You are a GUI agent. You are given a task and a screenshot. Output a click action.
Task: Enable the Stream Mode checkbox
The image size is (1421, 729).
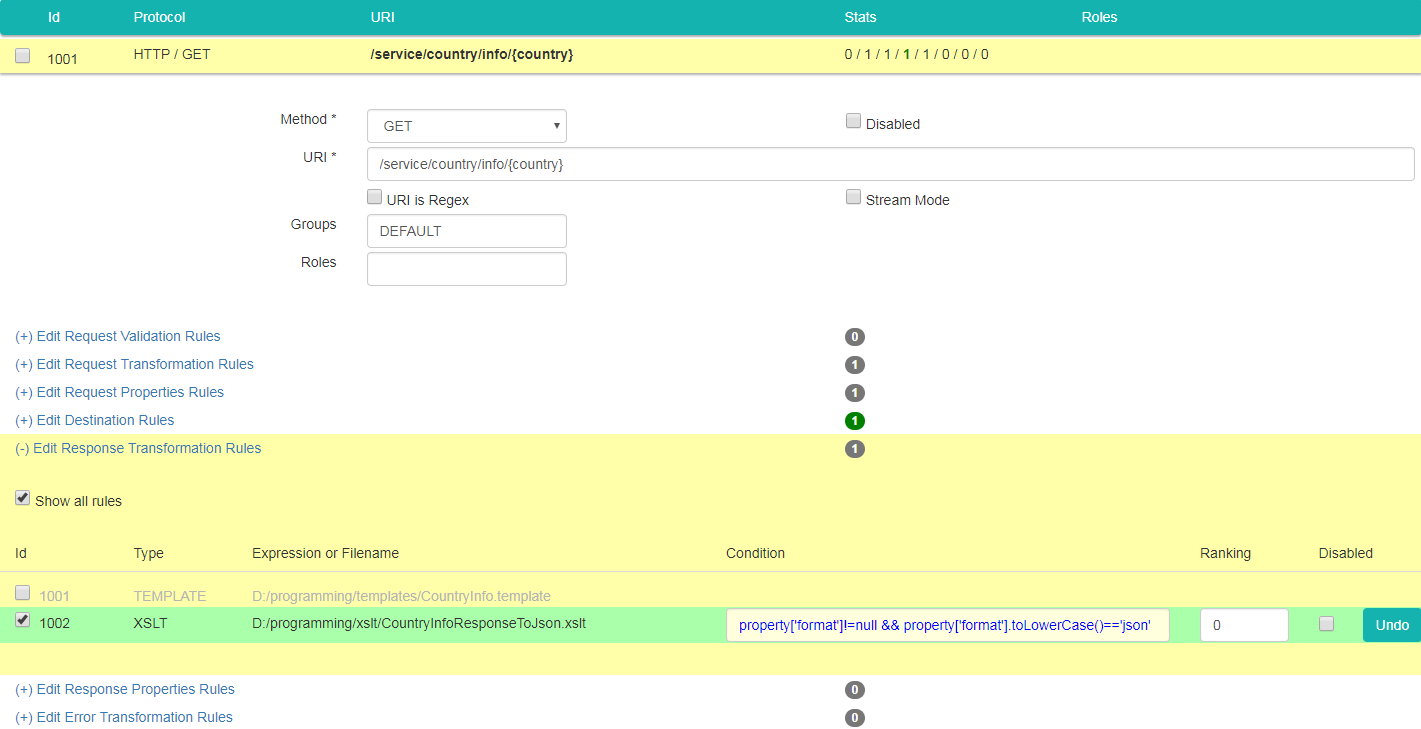[853, 197]
